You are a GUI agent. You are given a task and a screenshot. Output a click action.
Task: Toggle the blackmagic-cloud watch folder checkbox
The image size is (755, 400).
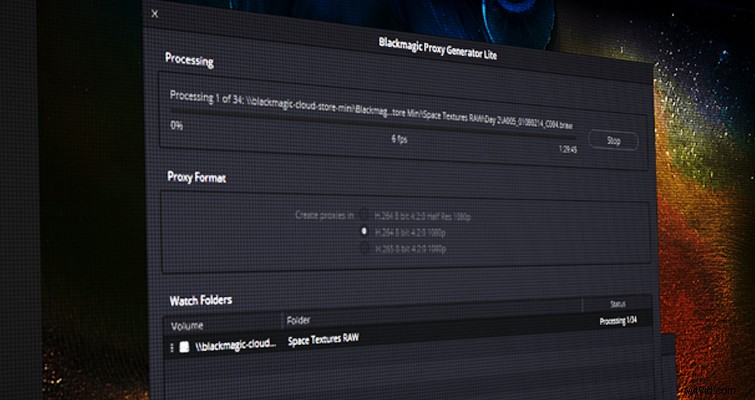pyautogui.click(x=184, y=347)
